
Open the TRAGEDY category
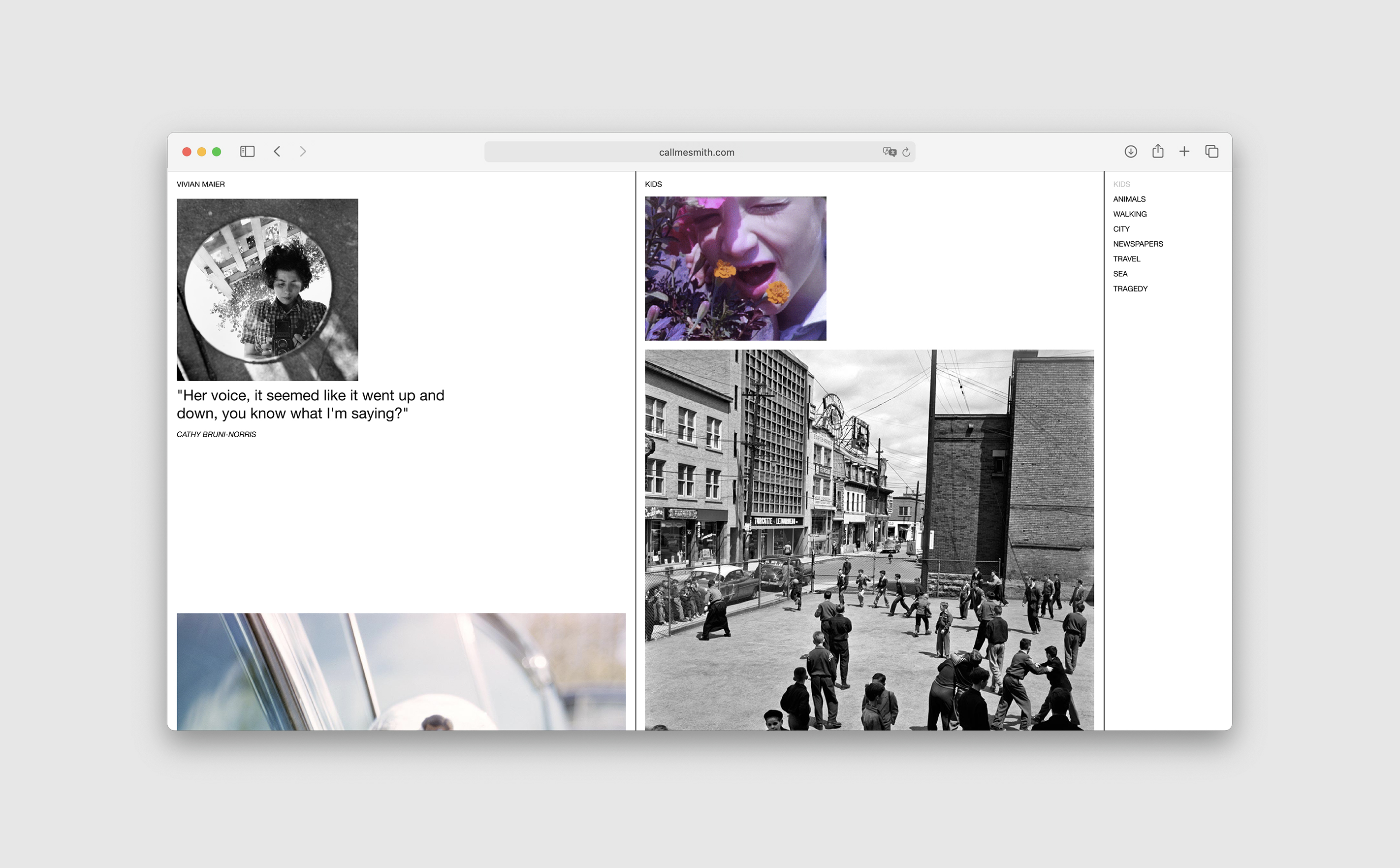tap(1130, 289)
